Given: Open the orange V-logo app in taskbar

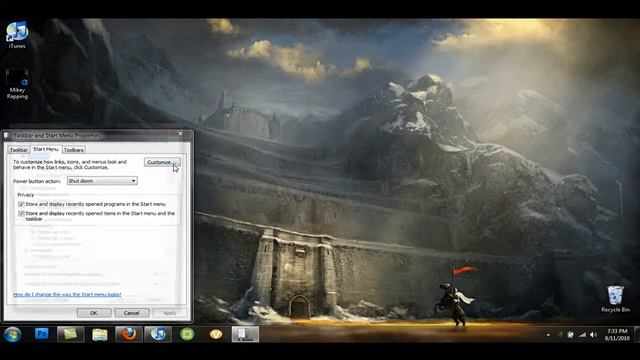Looking at the screenshot, I should pyautogui.click(x=216, y=334).
